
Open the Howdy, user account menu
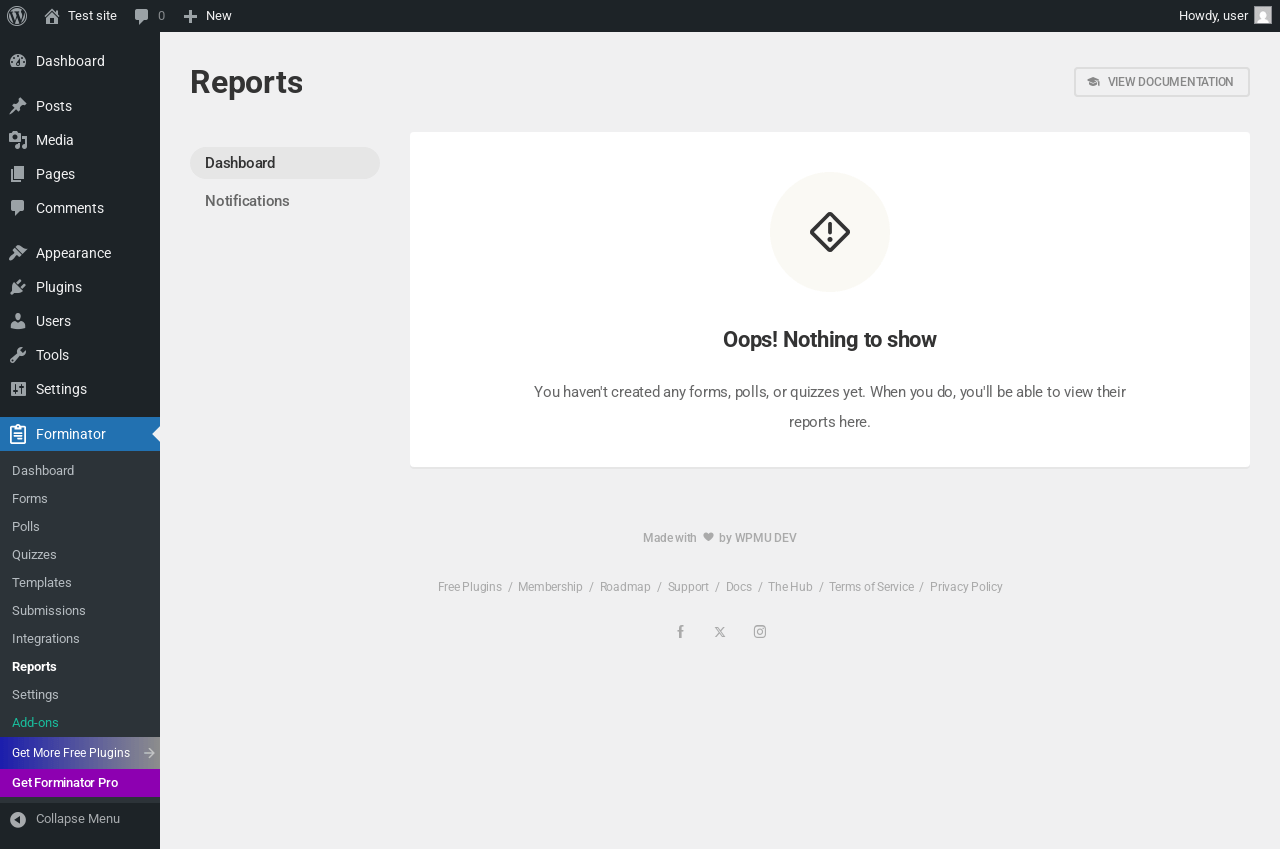pos(1225,16)
